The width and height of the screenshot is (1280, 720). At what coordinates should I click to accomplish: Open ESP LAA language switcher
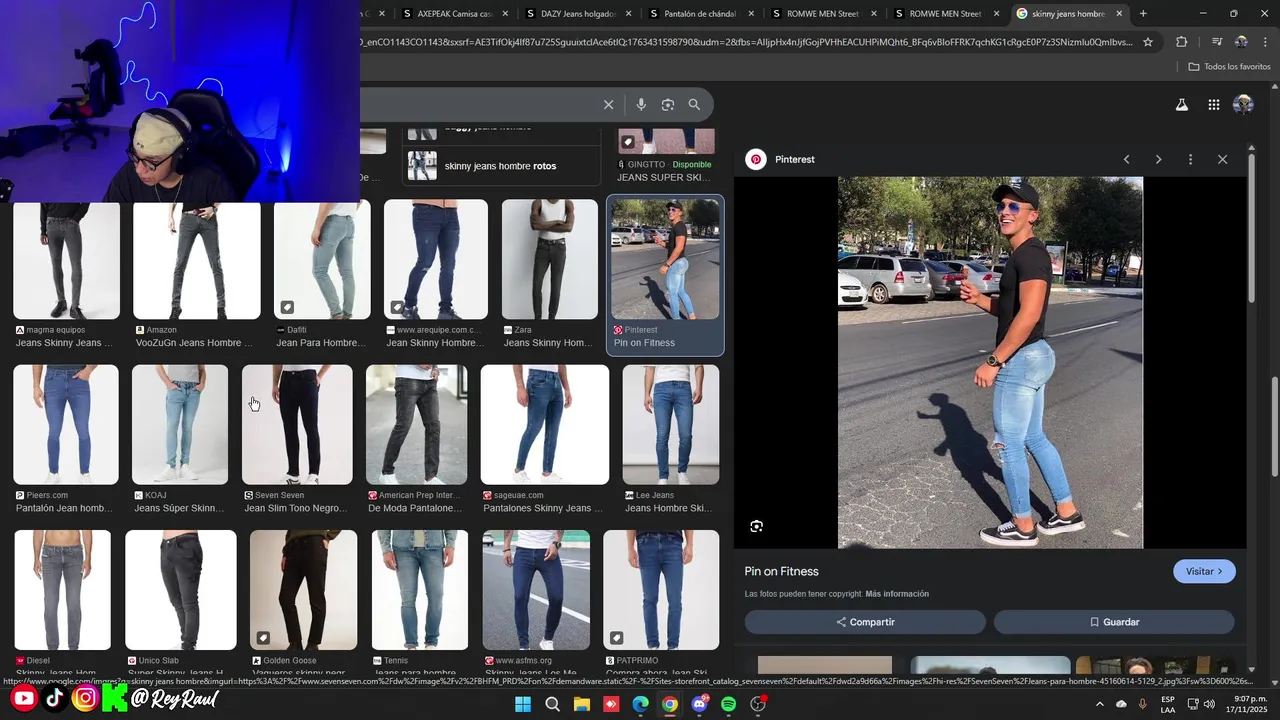coord(1168,704)
